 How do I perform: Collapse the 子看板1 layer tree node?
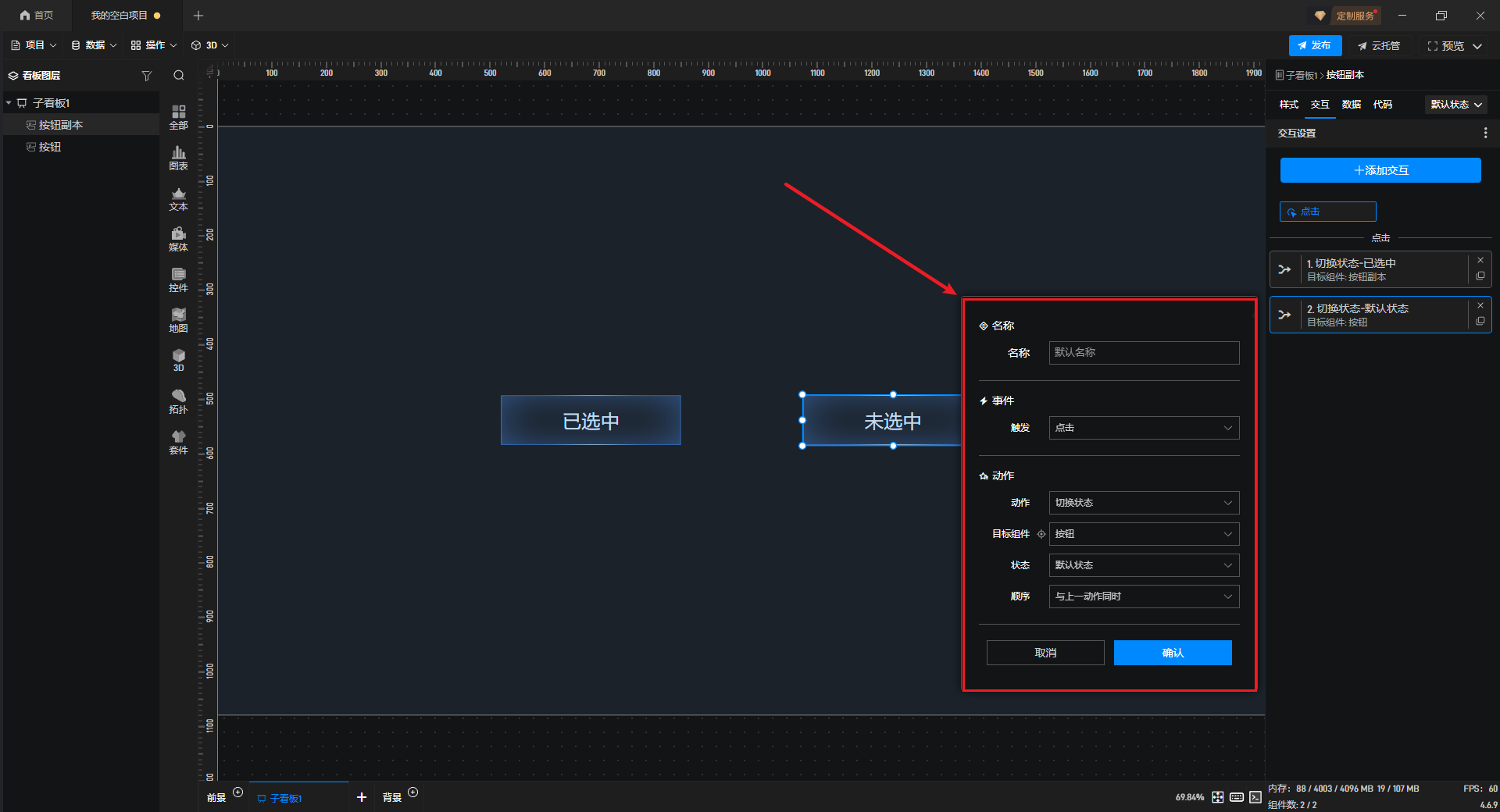[9, 103]
